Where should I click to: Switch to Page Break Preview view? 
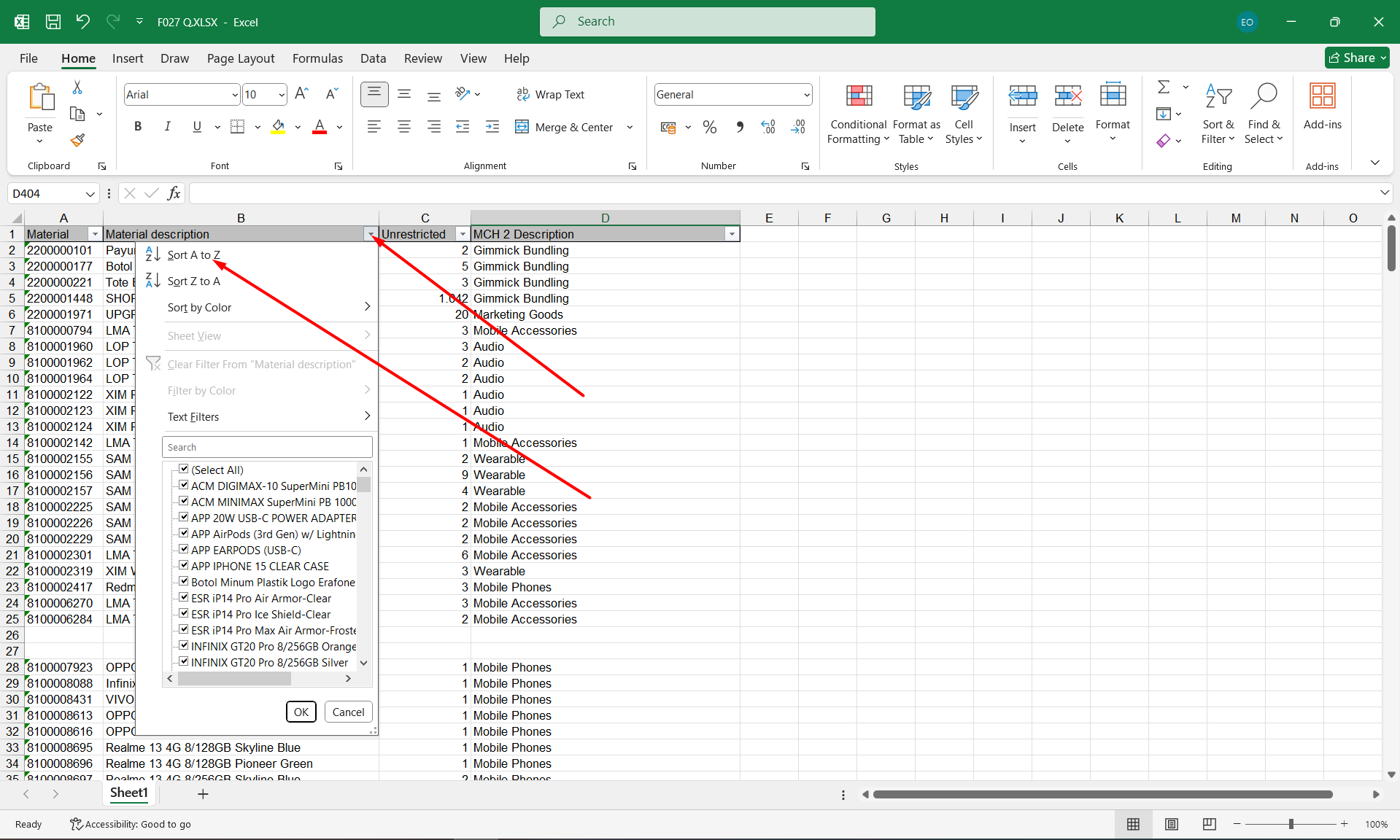tap(1209, 824)
